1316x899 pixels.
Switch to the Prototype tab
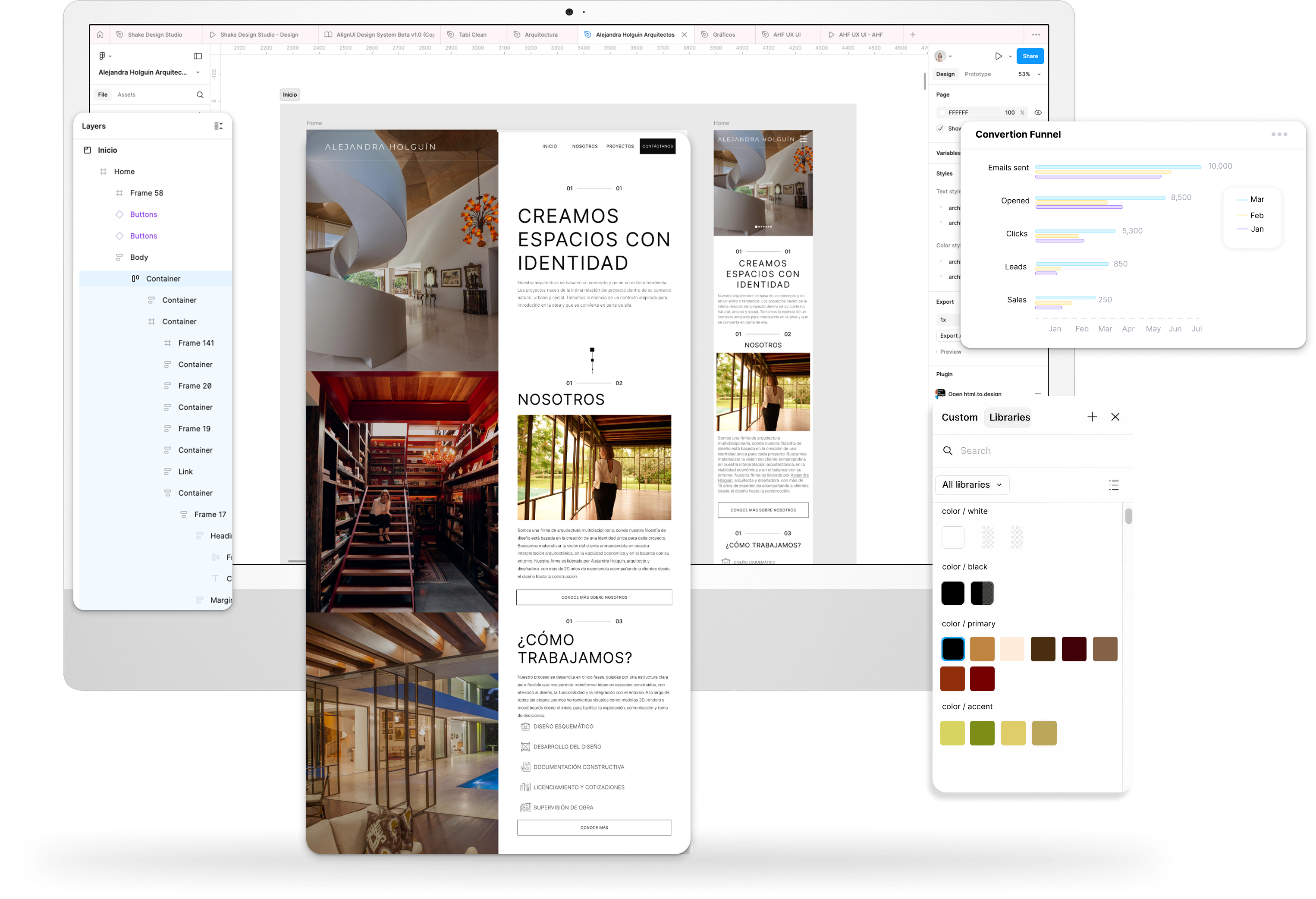977,74
